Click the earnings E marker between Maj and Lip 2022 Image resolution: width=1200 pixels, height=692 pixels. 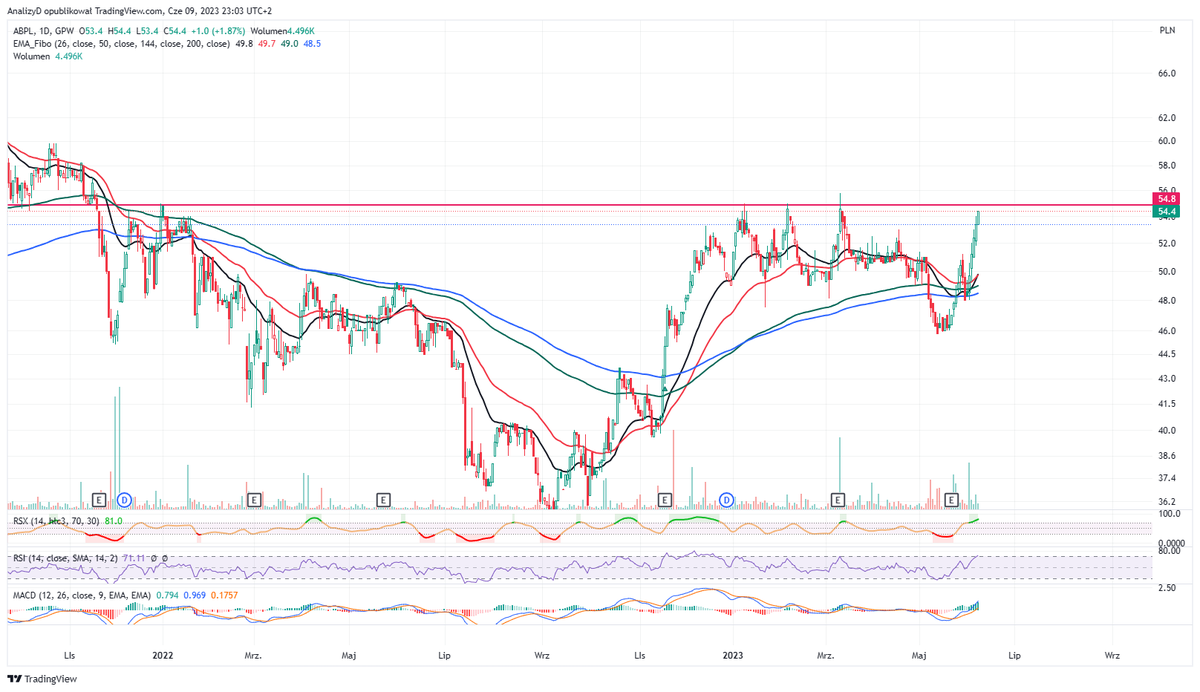(x=383, y=498)
